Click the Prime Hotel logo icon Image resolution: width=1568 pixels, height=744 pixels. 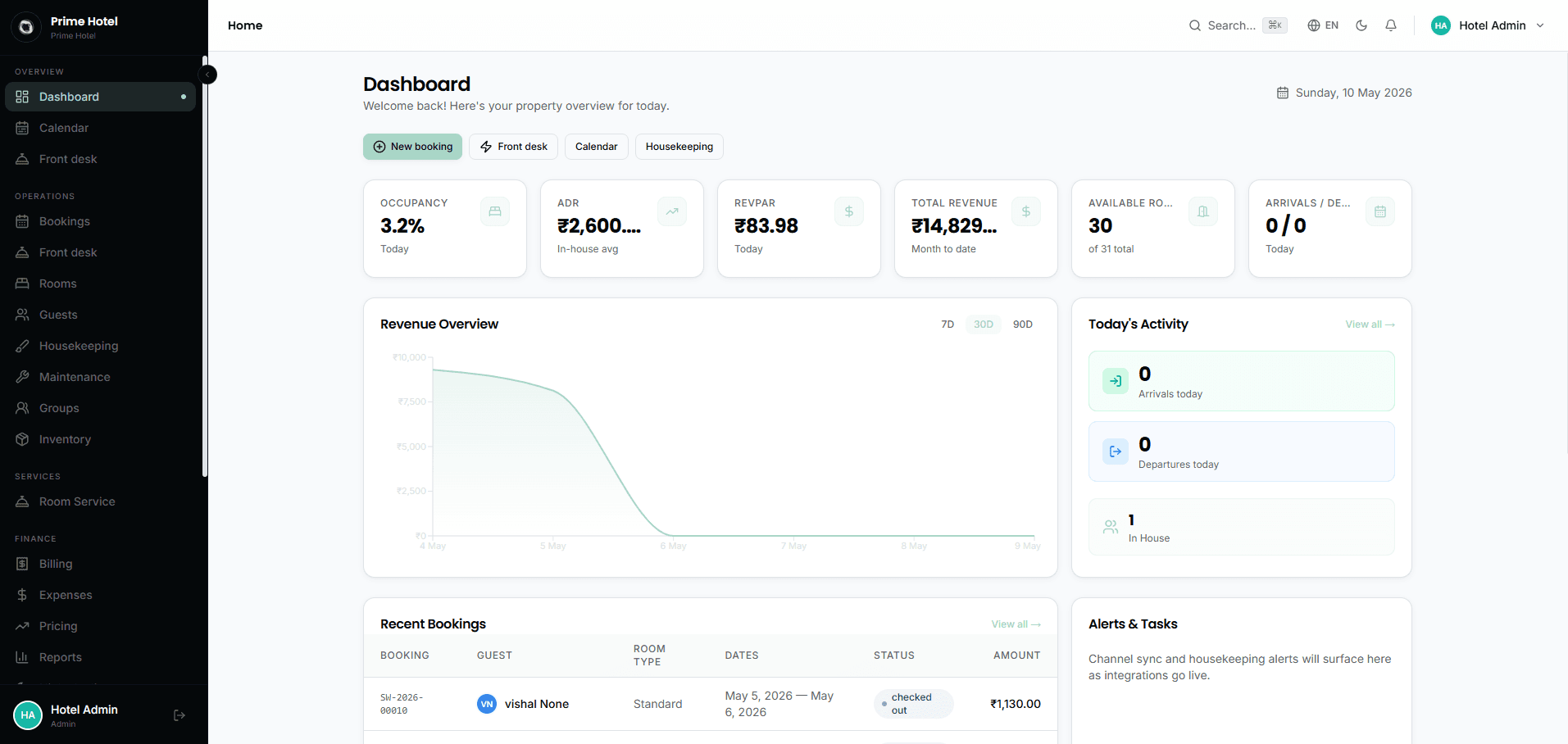pyautogui.click(x=26, y=27)
